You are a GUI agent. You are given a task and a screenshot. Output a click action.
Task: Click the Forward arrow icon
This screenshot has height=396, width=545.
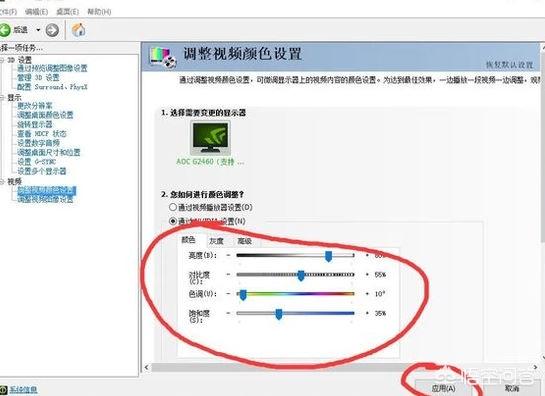pyautogui.click(x=52, y=30)
